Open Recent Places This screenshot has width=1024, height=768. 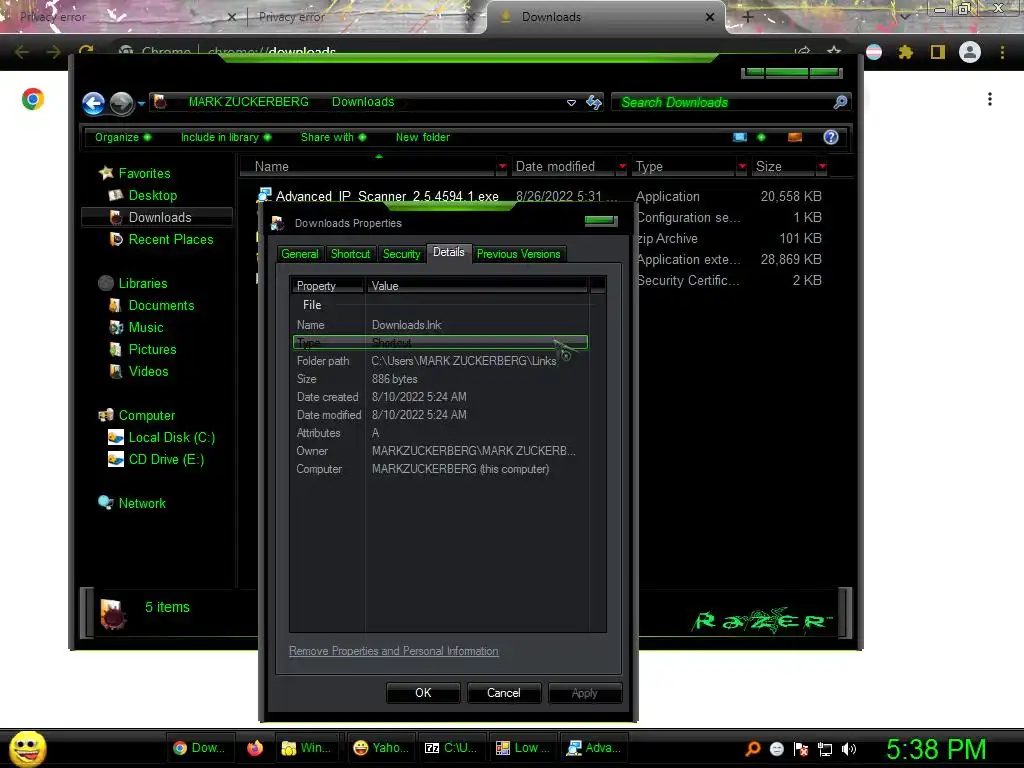pyautogui.click(x=170, y=239)
